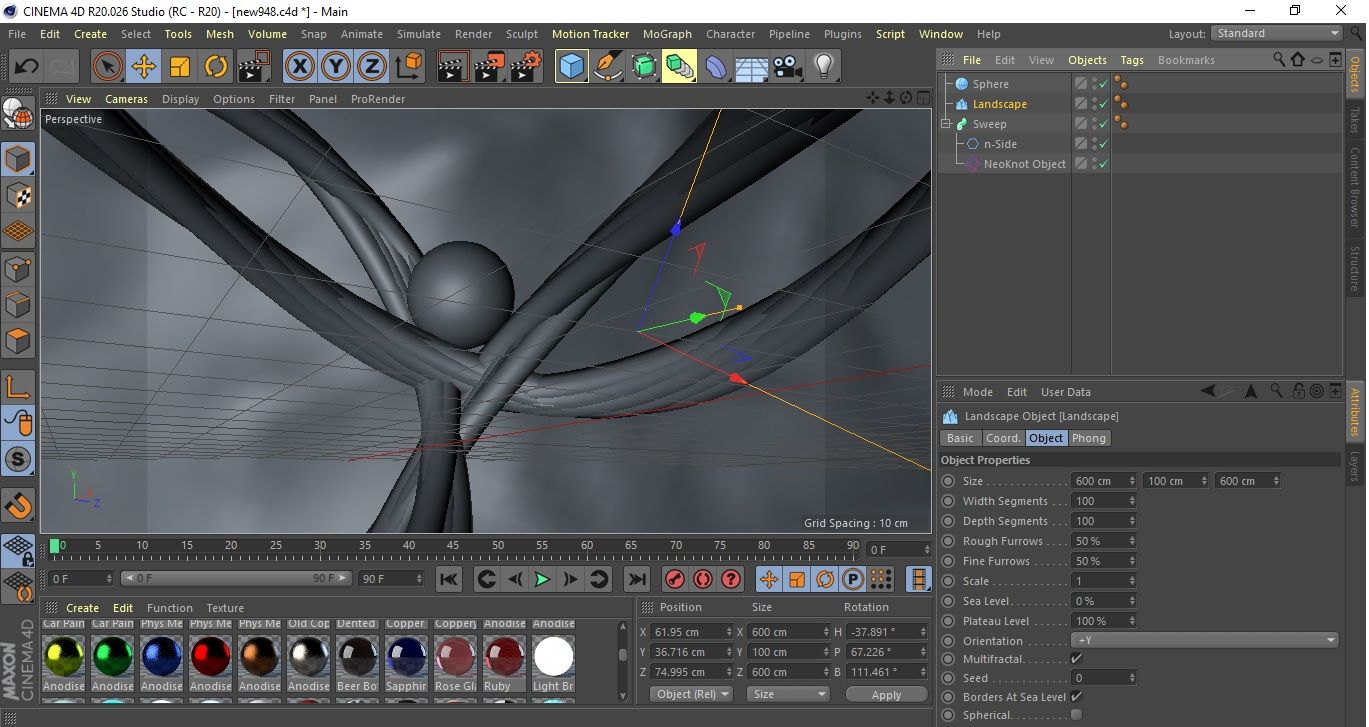The width and height of the screenshot is (1369, 727).
Task: Go to start of animation
Action: (x=449, y=579)
